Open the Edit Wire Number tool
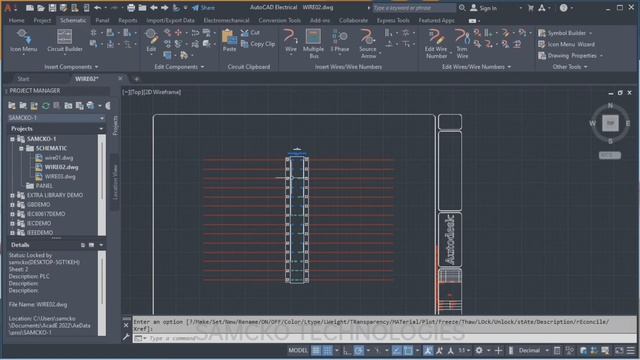Viewport: 640px width, 360px height. (436, 43)
